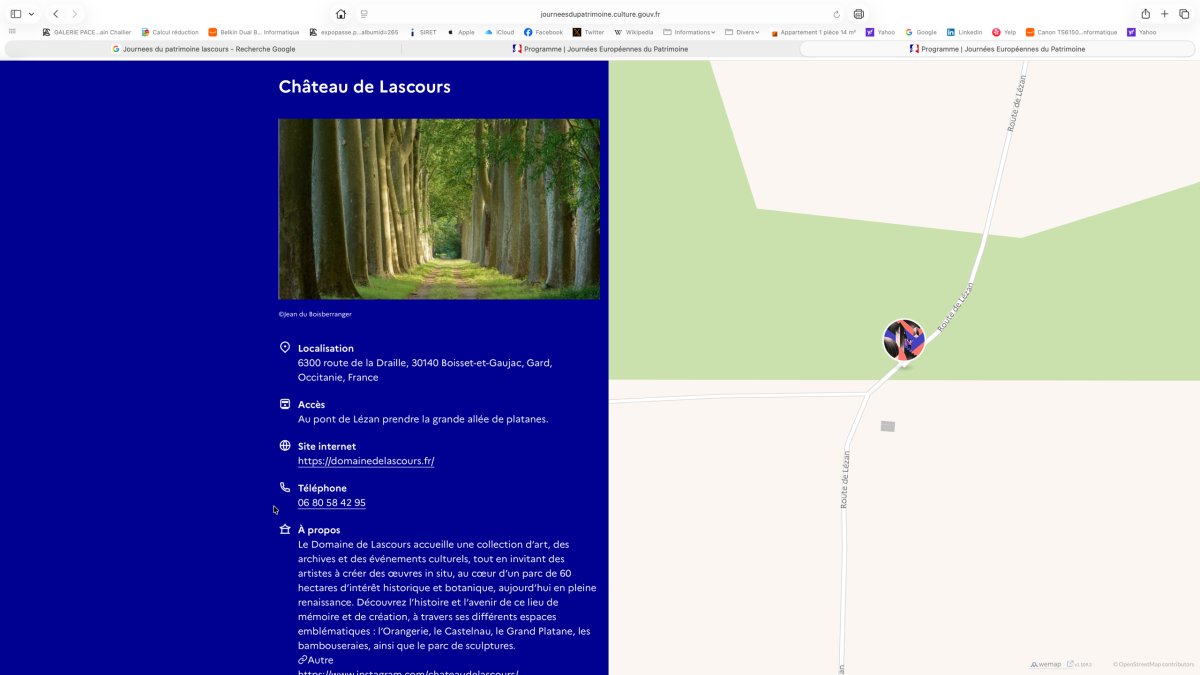The width and height of the screenshot is (1200, 675).
Task: Open the Google bookmark
Action: click(921, 32)
